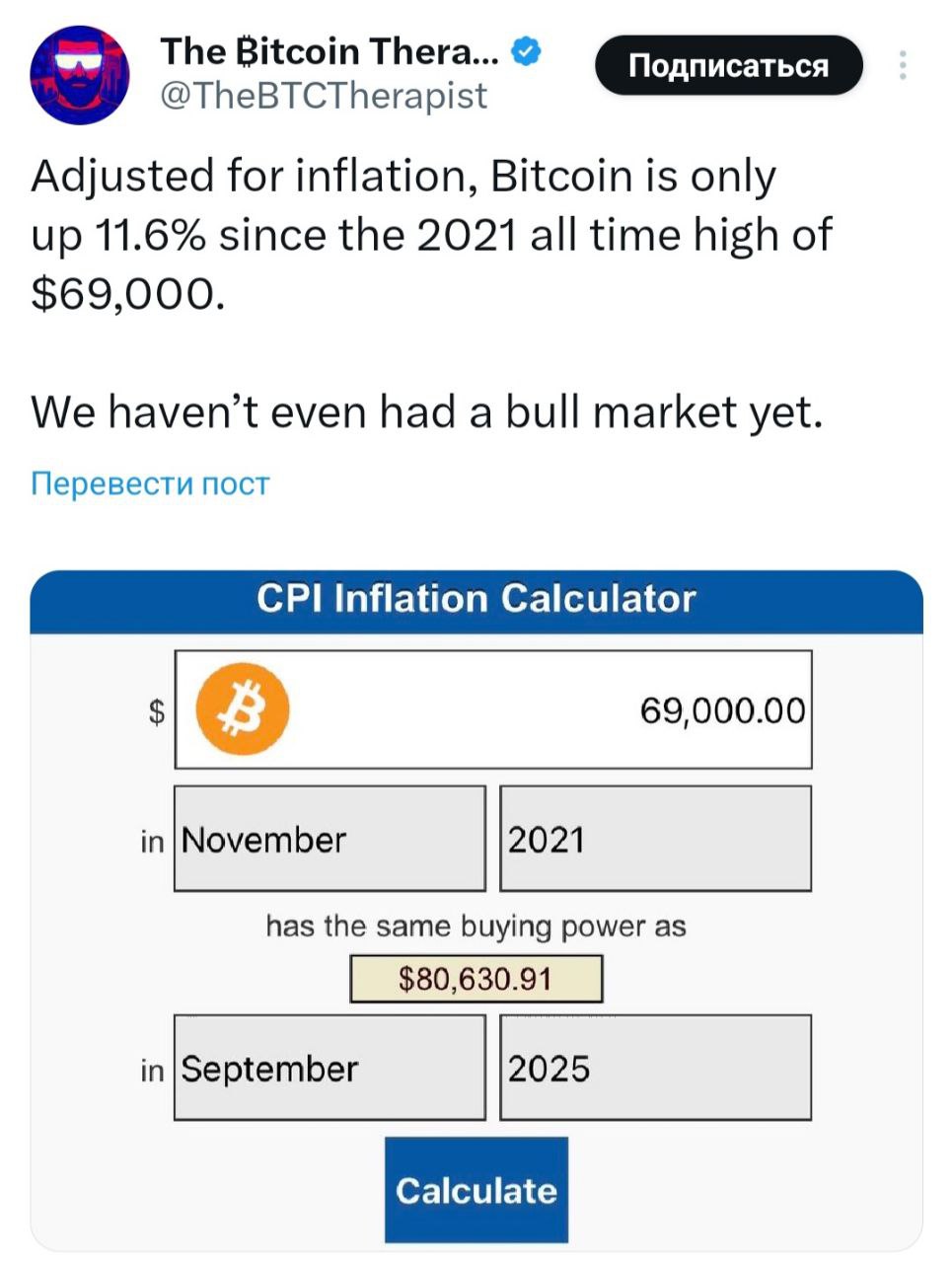The image size is (952, 1263).
Task: Open the November month dropdown
Action: click(x=330, y=840)
